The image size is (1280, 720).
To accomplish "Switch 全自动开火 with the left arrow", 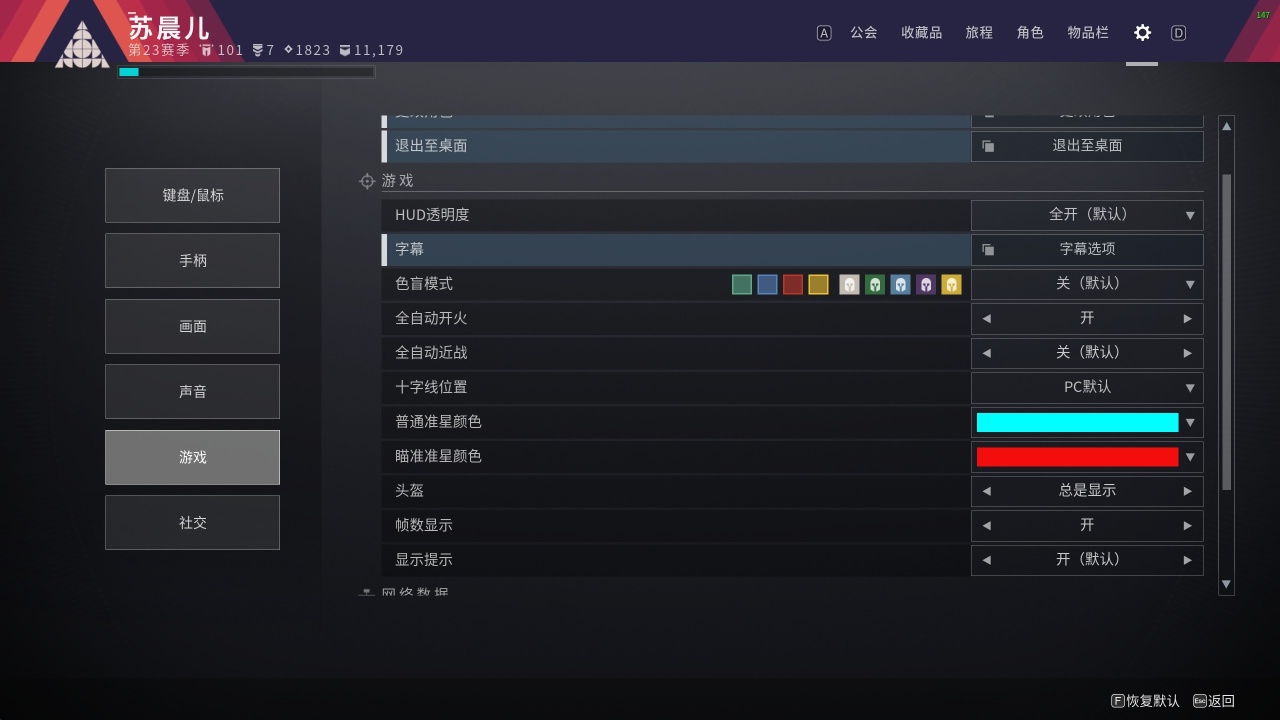I will (x=986, y=319).
